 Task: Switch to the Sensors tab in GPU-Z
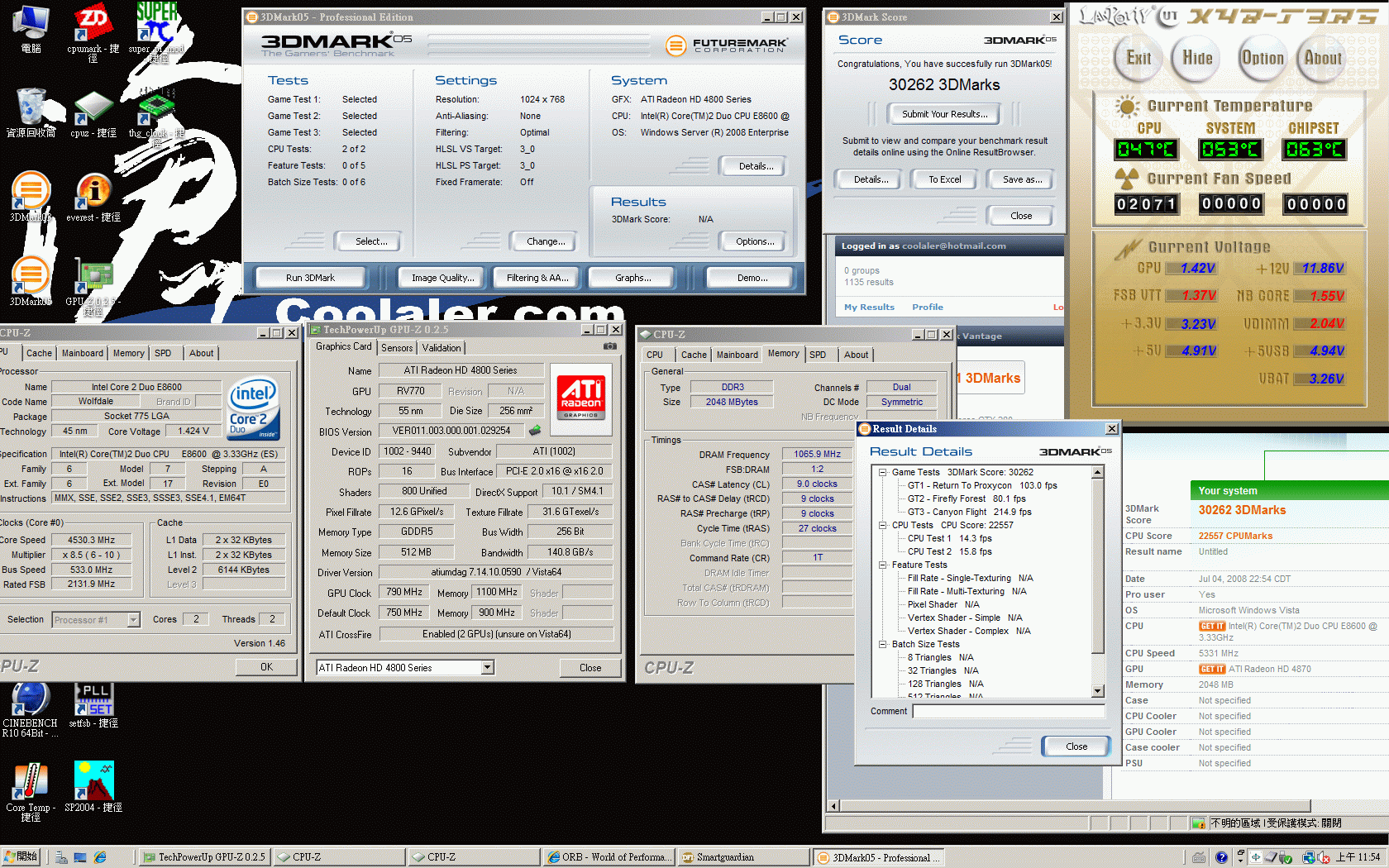(x=397, y=348)
